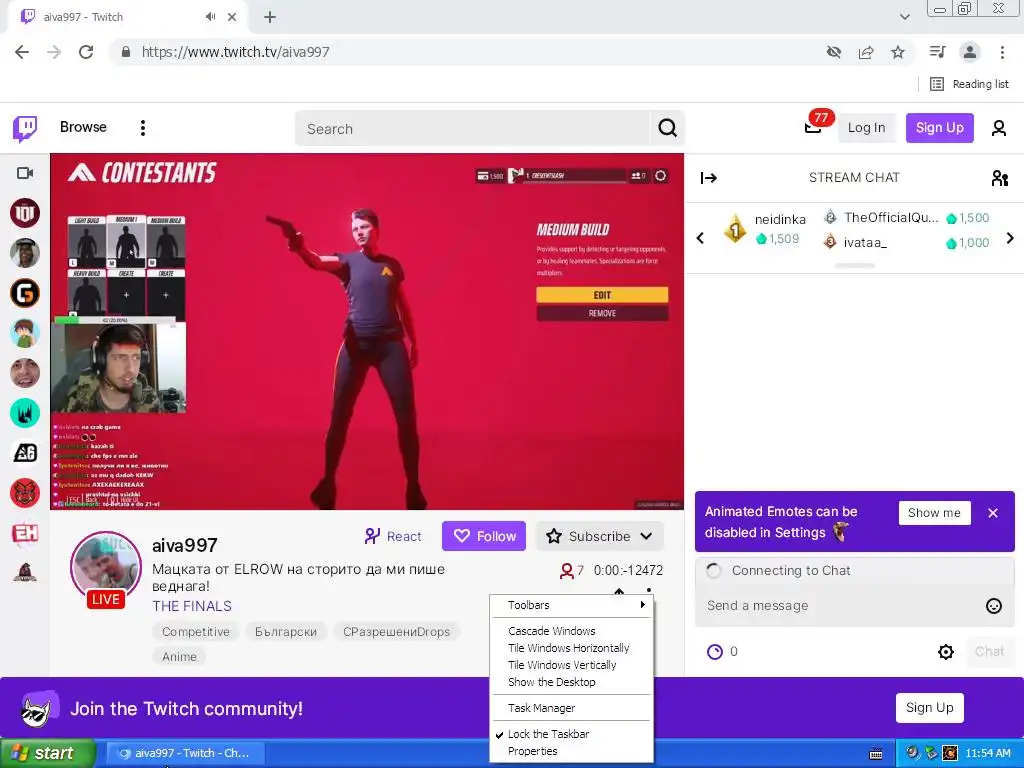Open the Windows start button
The width and height of the screenshot is (1024, 768).
47,753
